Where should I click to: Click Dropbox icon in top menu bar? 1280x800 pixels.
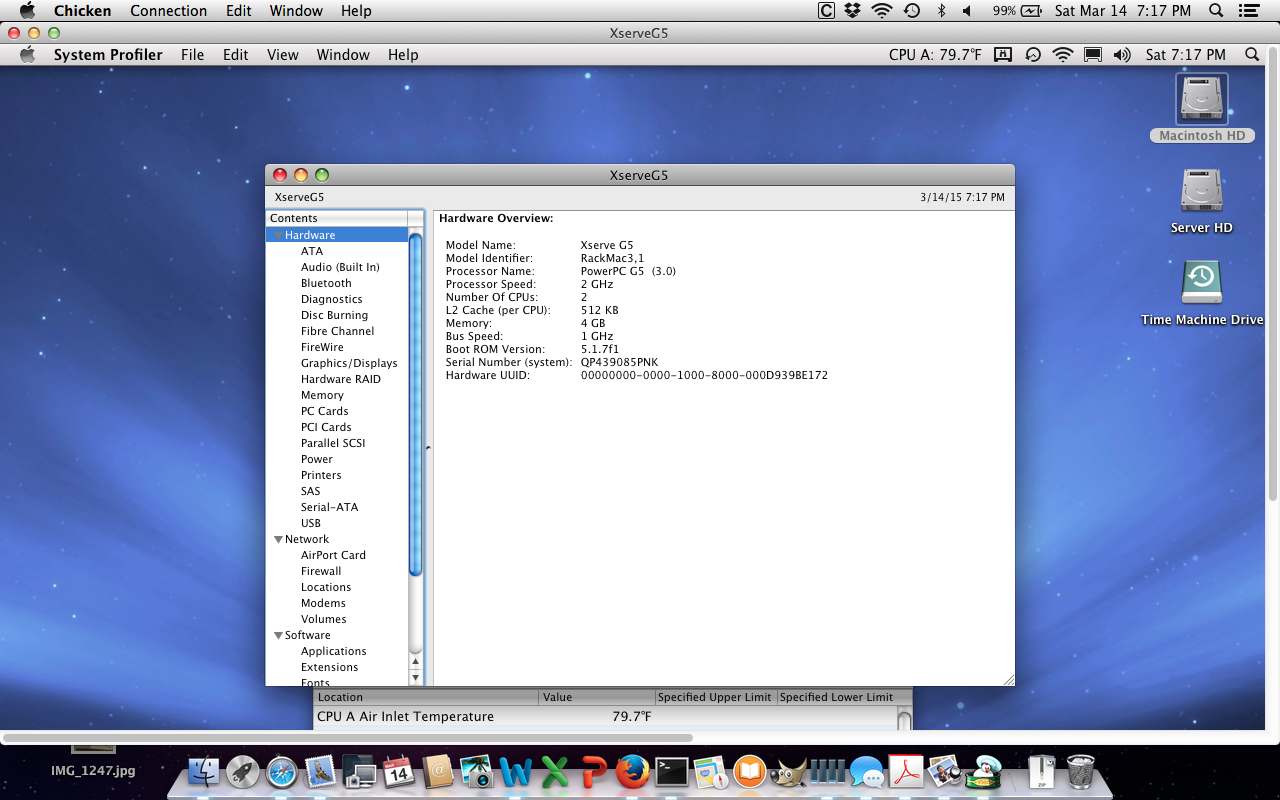tap(853, 11)
